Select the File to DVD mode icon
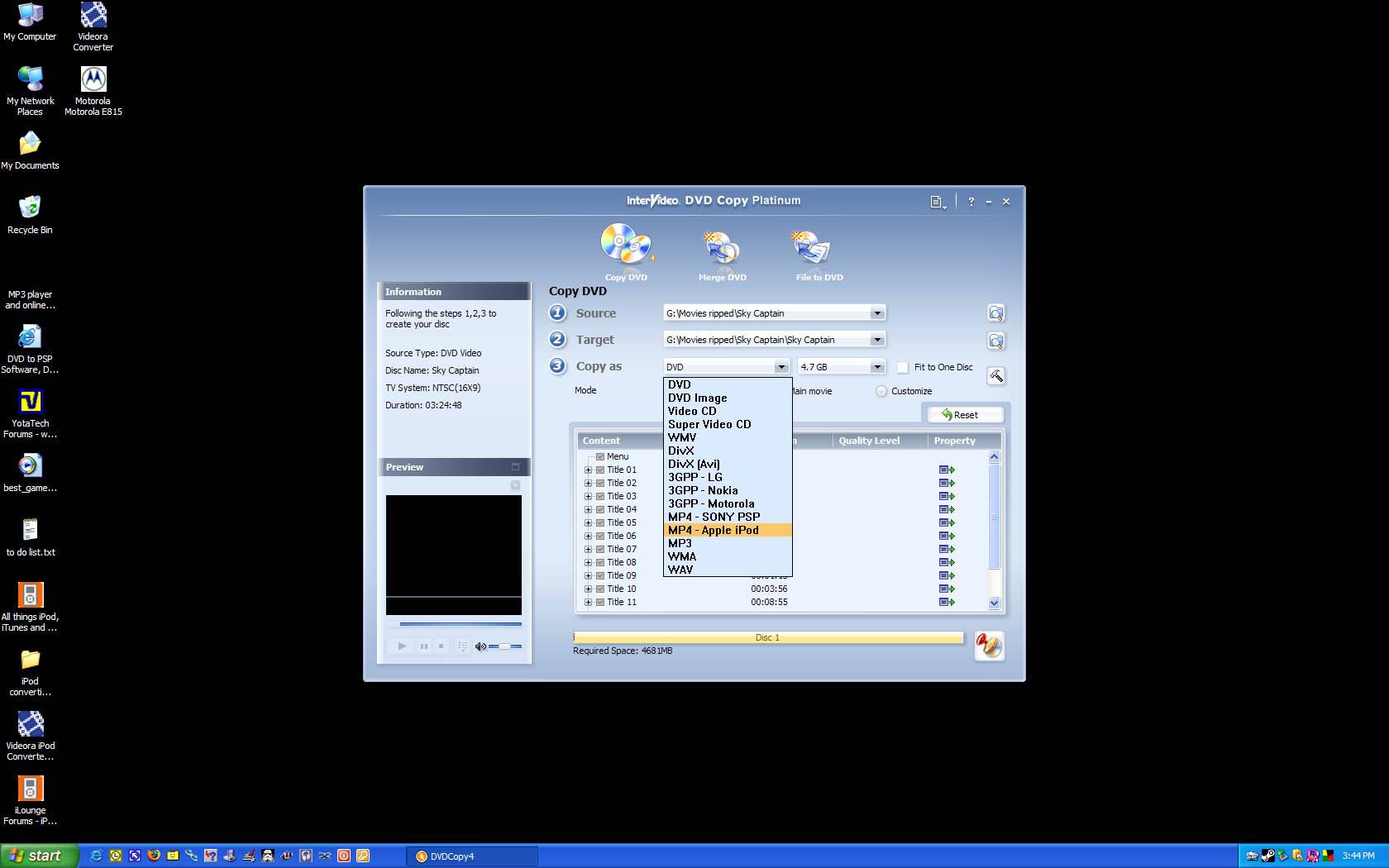Viewport: 1389px width, 868px height. 811,247
